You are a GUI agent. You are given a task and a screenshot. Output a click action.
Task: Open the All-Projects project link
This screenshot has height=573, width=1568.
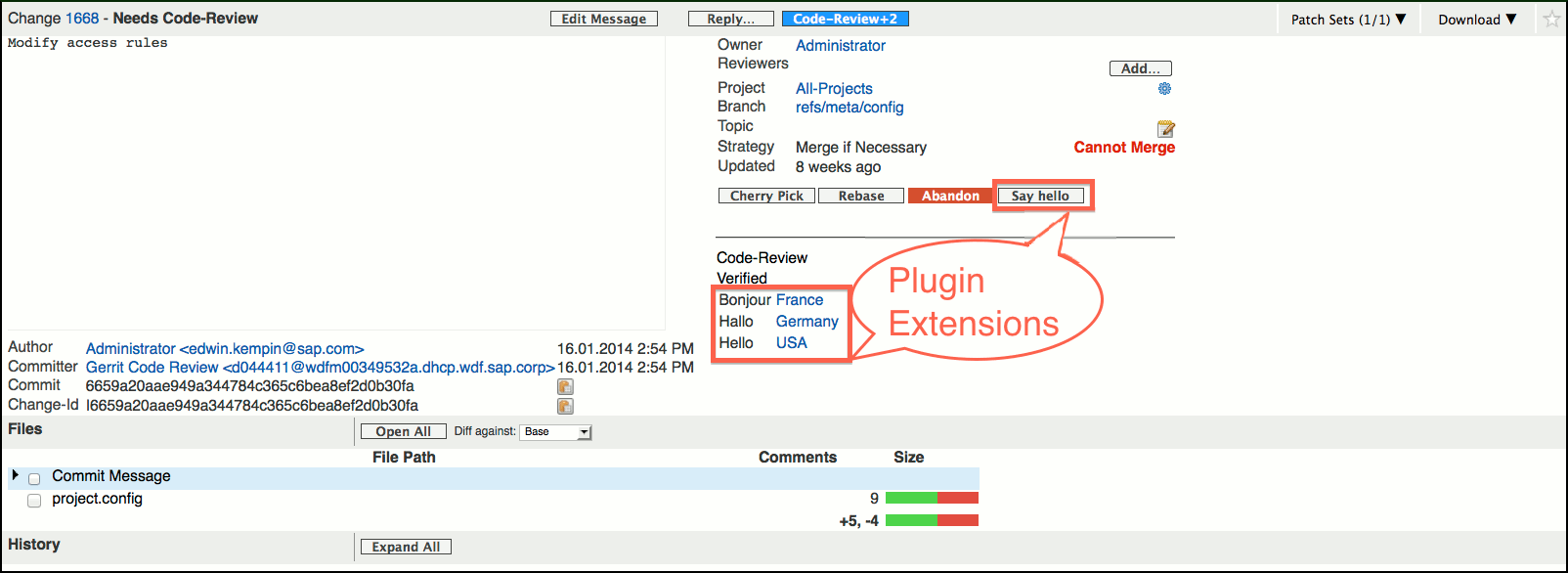834,89
